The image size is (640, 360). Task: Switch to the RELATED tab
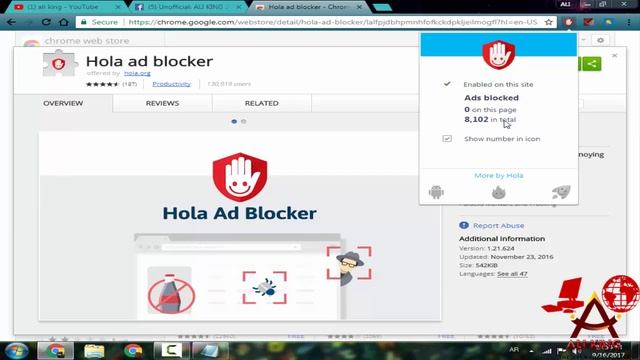(x=262, y=103)
